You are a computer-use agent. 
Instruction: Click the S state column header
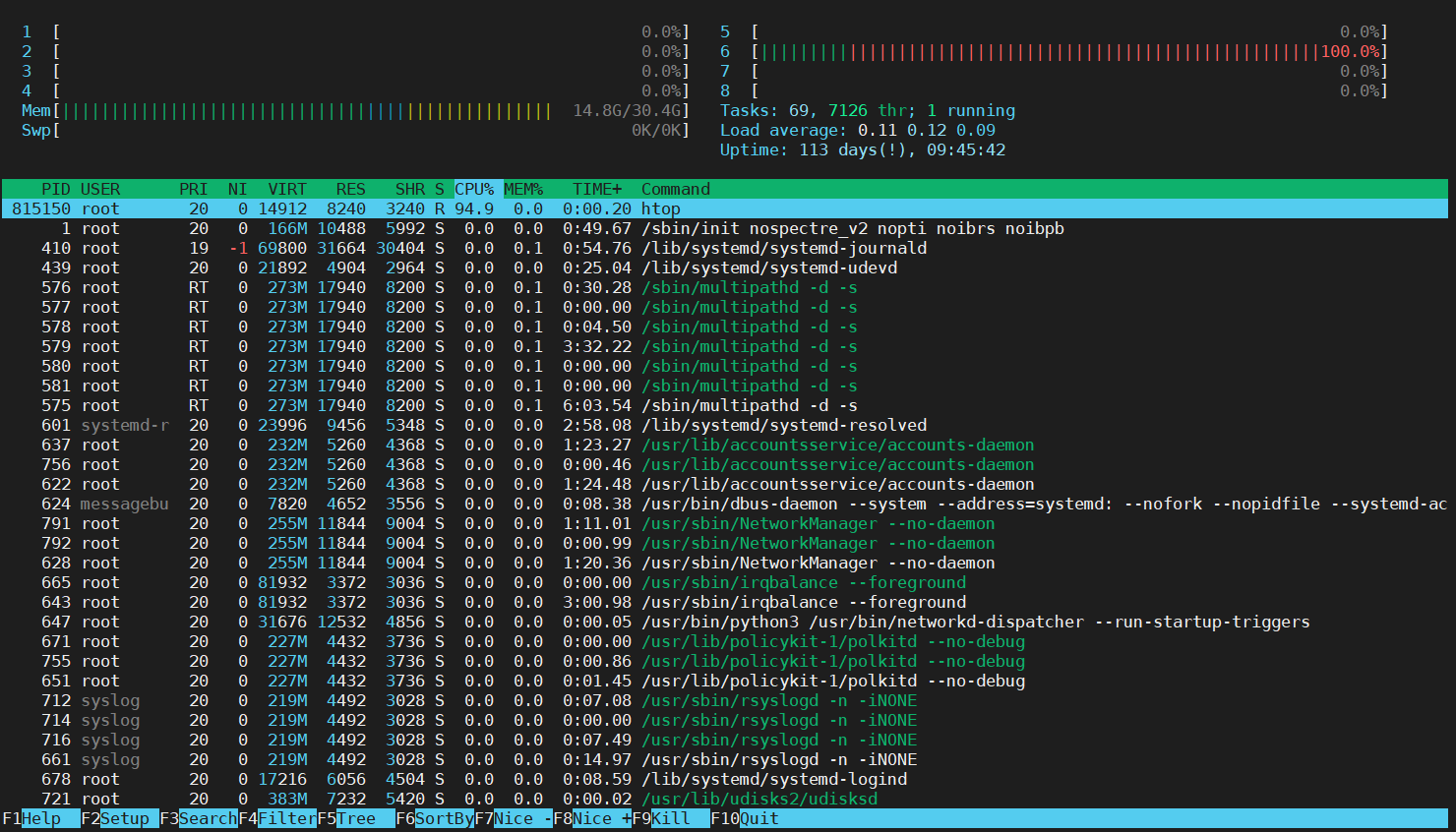click(x=440, y=189)
